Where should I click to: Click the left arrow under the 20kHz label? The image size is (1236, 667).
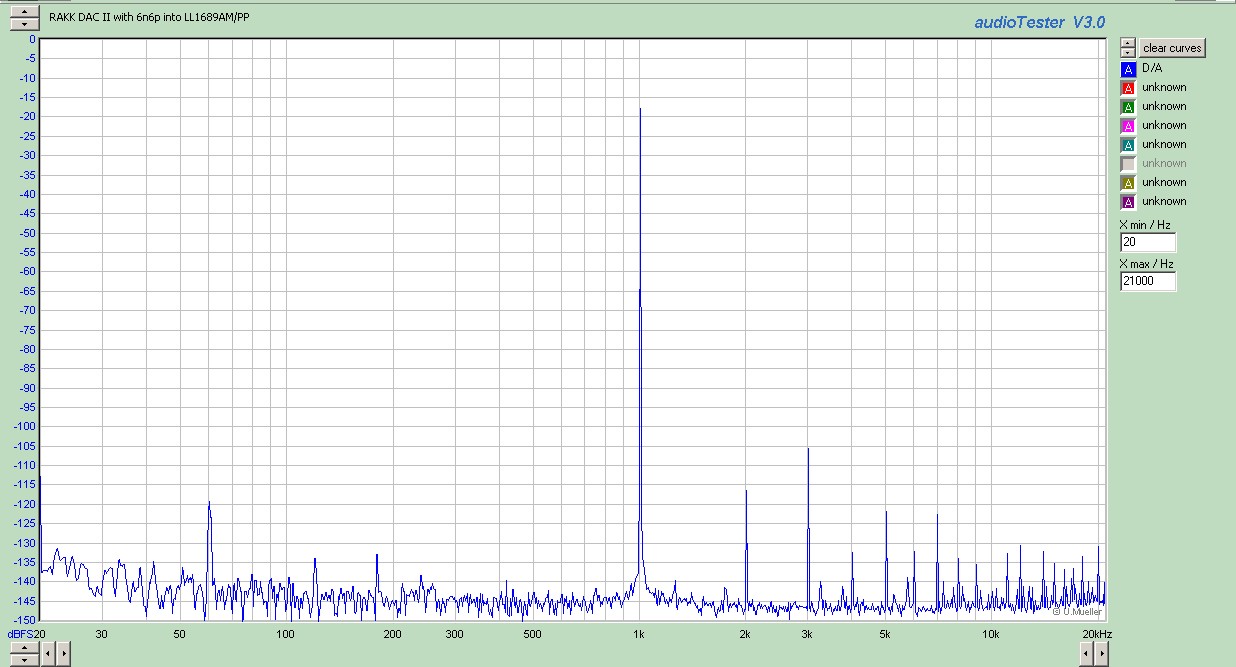tap(1086, 653)
